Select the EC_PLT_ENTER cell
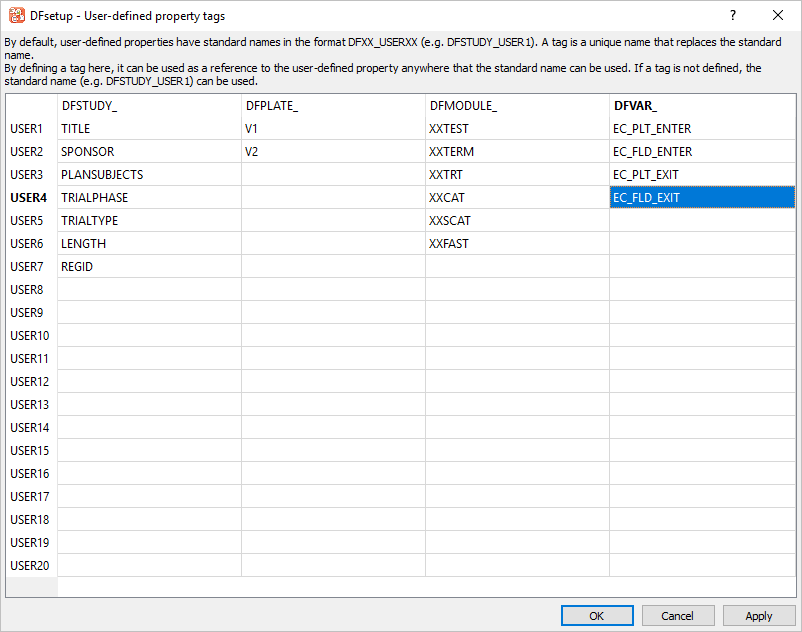This screenshot has height=632, width=802. tap(702, 129)
